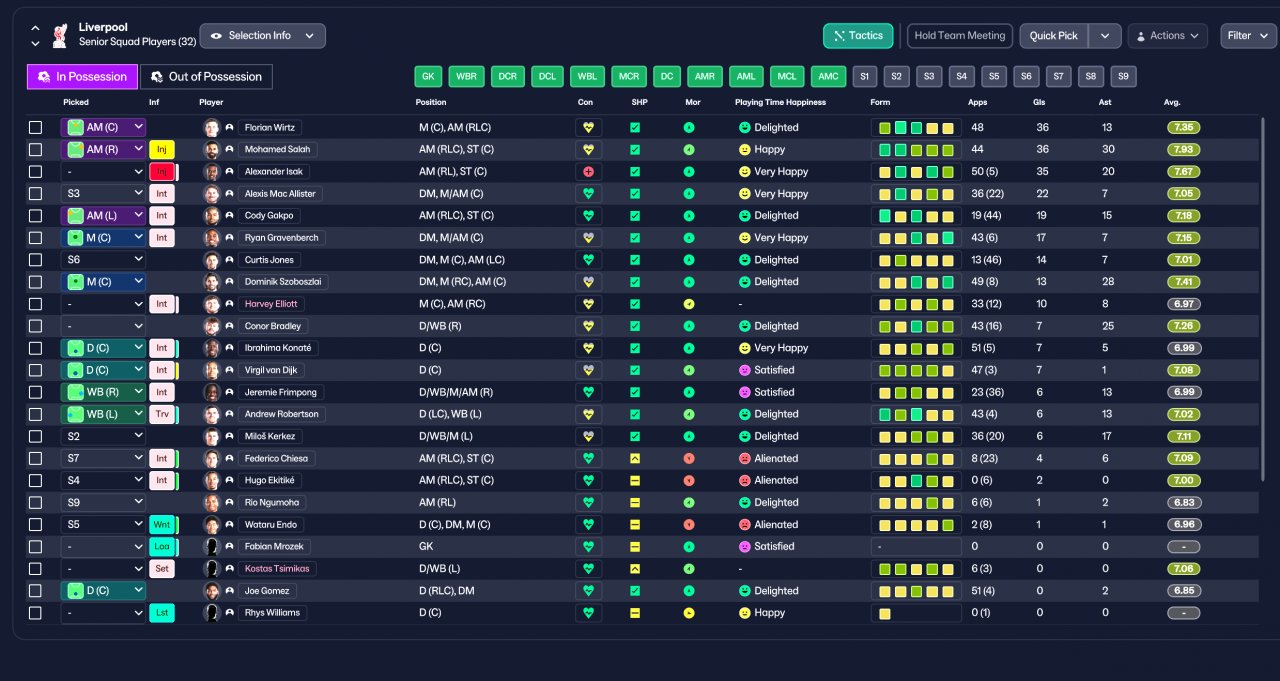Click Fabian Mrozek's silhouette portrait icon

[211, 547]
